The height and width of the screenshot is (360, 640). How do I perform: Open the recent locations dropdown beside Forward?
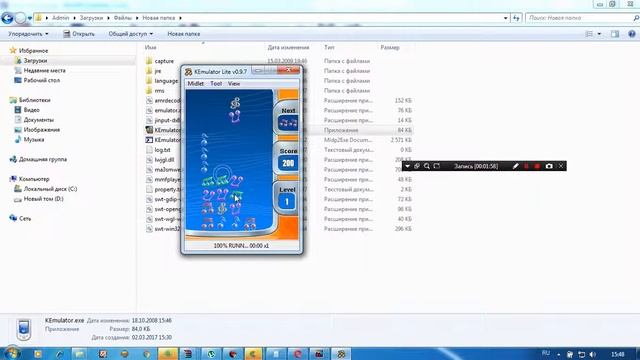[x=30, y=18]
